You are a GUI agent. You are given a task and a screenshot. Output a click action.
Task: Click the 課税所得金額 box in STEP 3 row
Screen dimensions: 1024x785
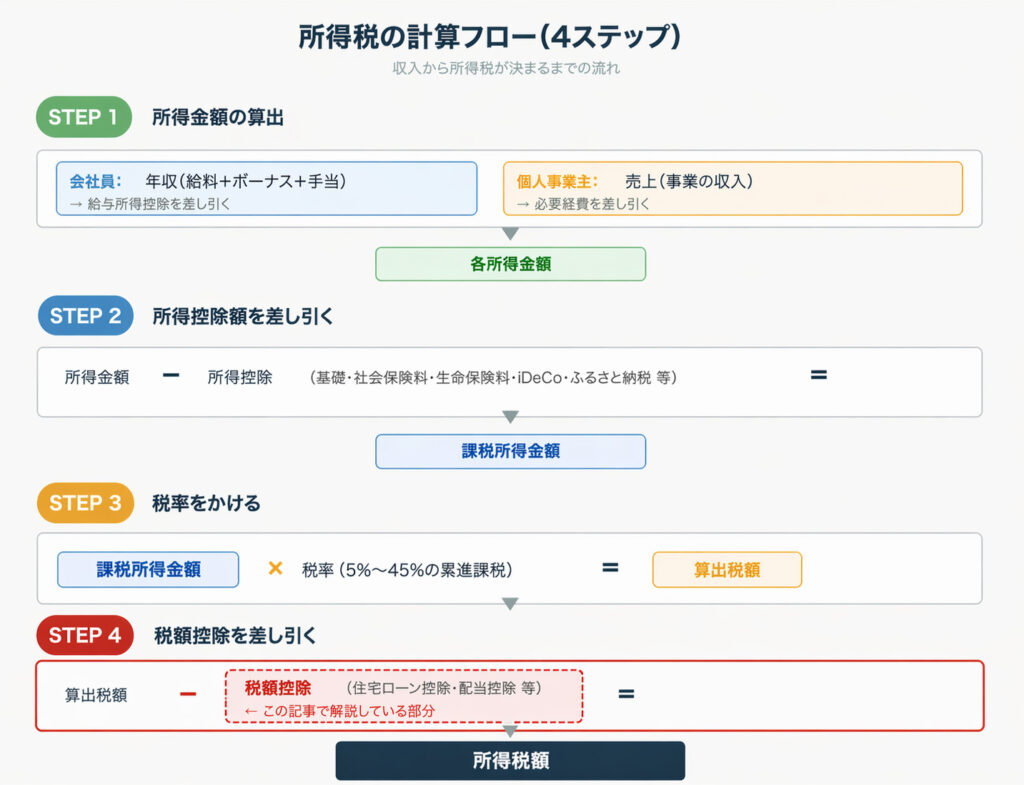(148, 569)
